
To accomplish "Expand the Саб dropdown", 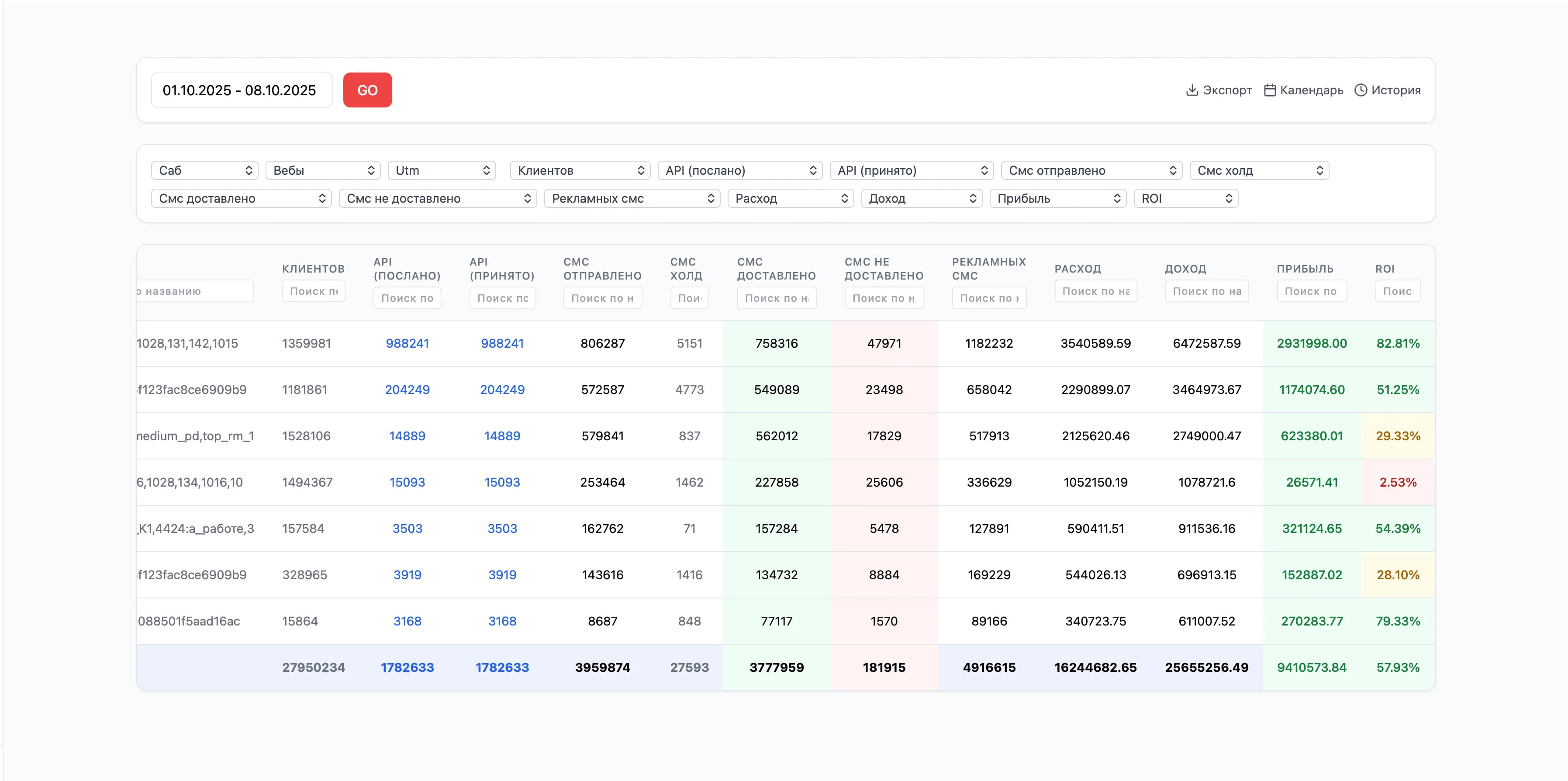I will (204, 170).
